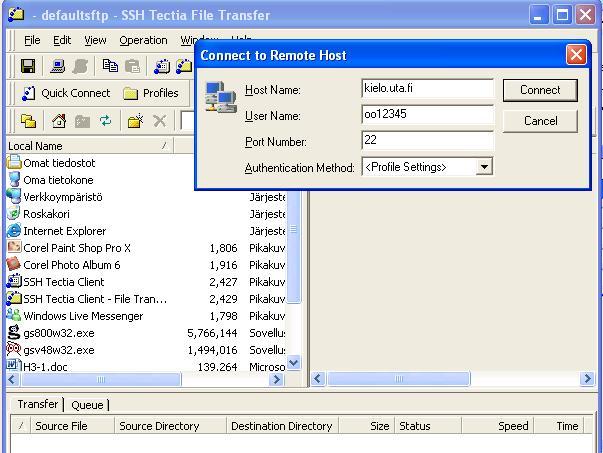
Task: Click the gs800w32.exe ghostscript icon
Action: [x=14, y=332]
